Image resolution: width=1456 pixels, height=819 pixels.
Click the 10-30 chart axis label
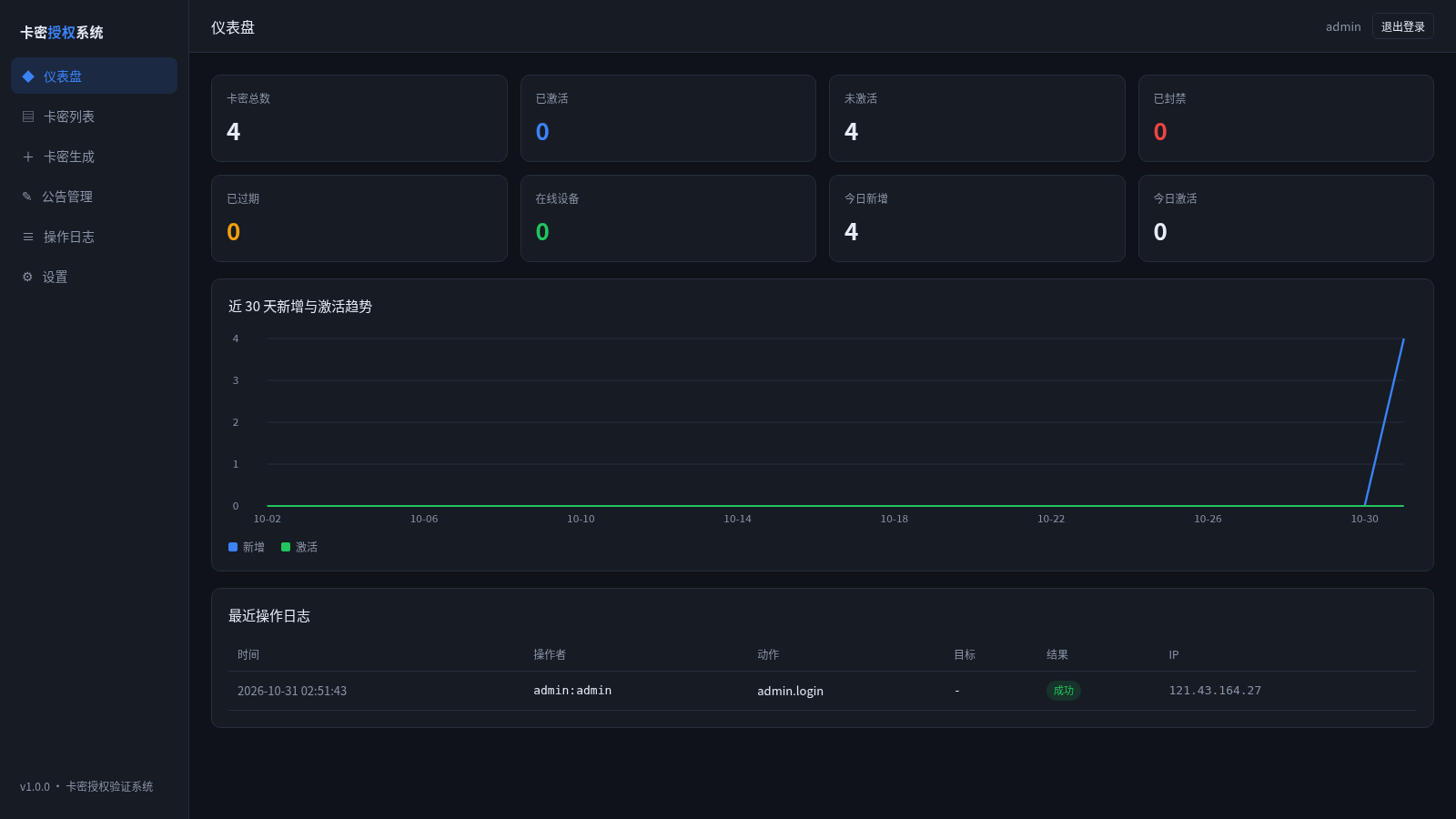coord(1364,519)
